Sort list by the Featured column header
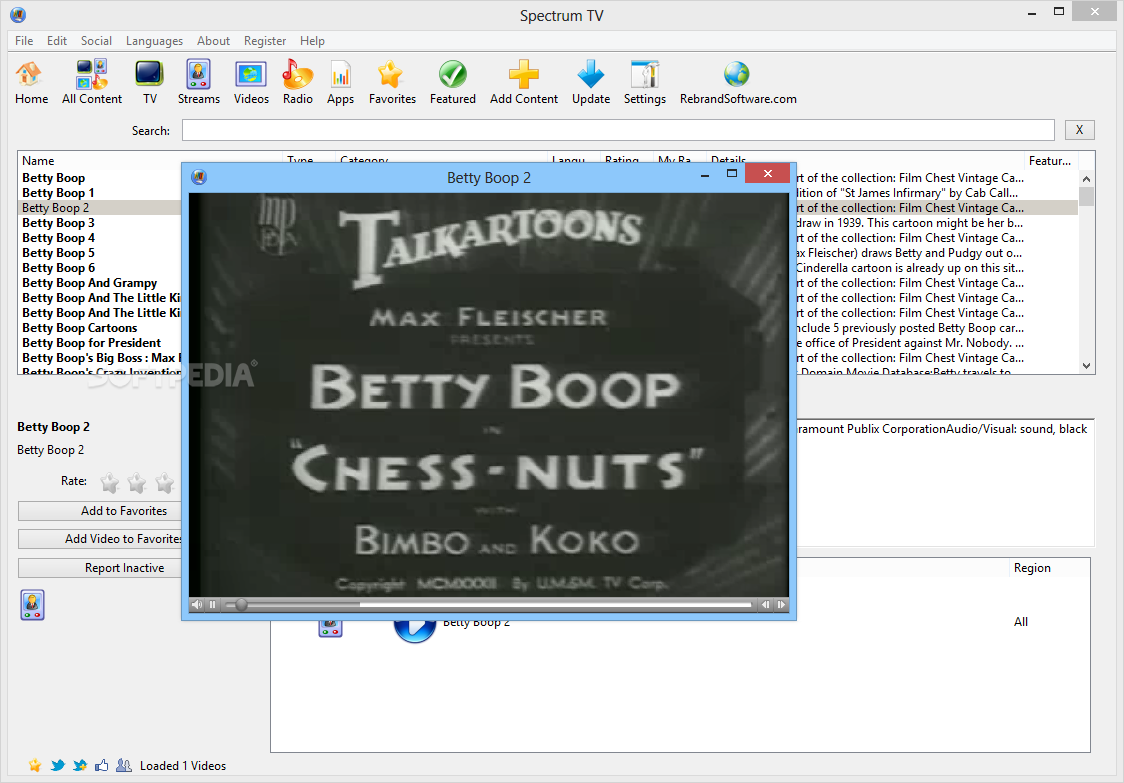 pyautogui.click(x=1051, y=161)
